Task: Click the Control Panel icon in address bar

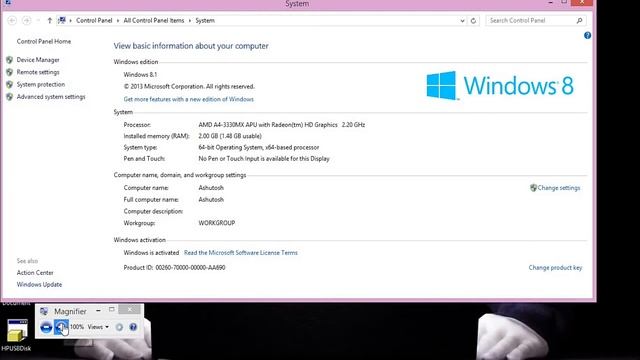Action: click(62, 20)
